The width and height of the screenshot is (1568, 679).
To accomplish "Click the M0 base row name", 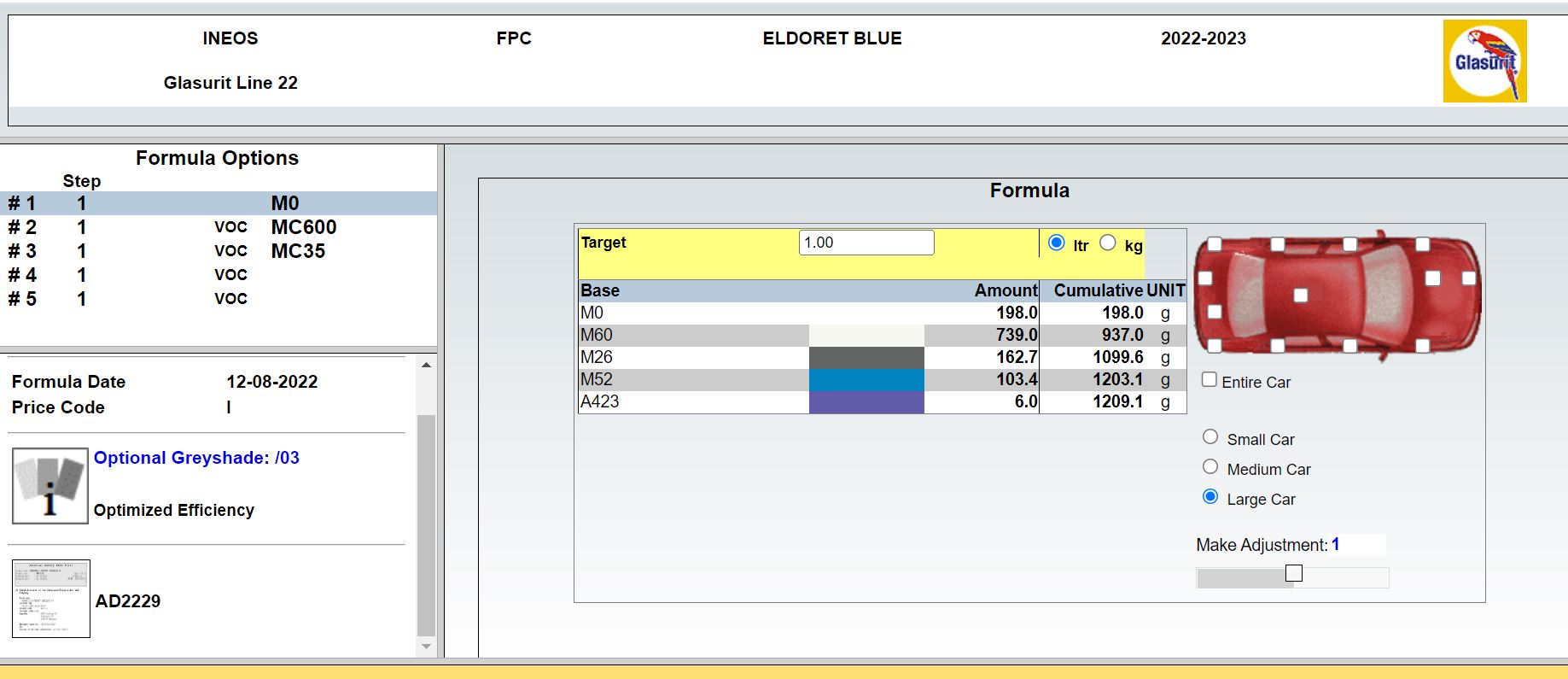I will click(592, 313).
